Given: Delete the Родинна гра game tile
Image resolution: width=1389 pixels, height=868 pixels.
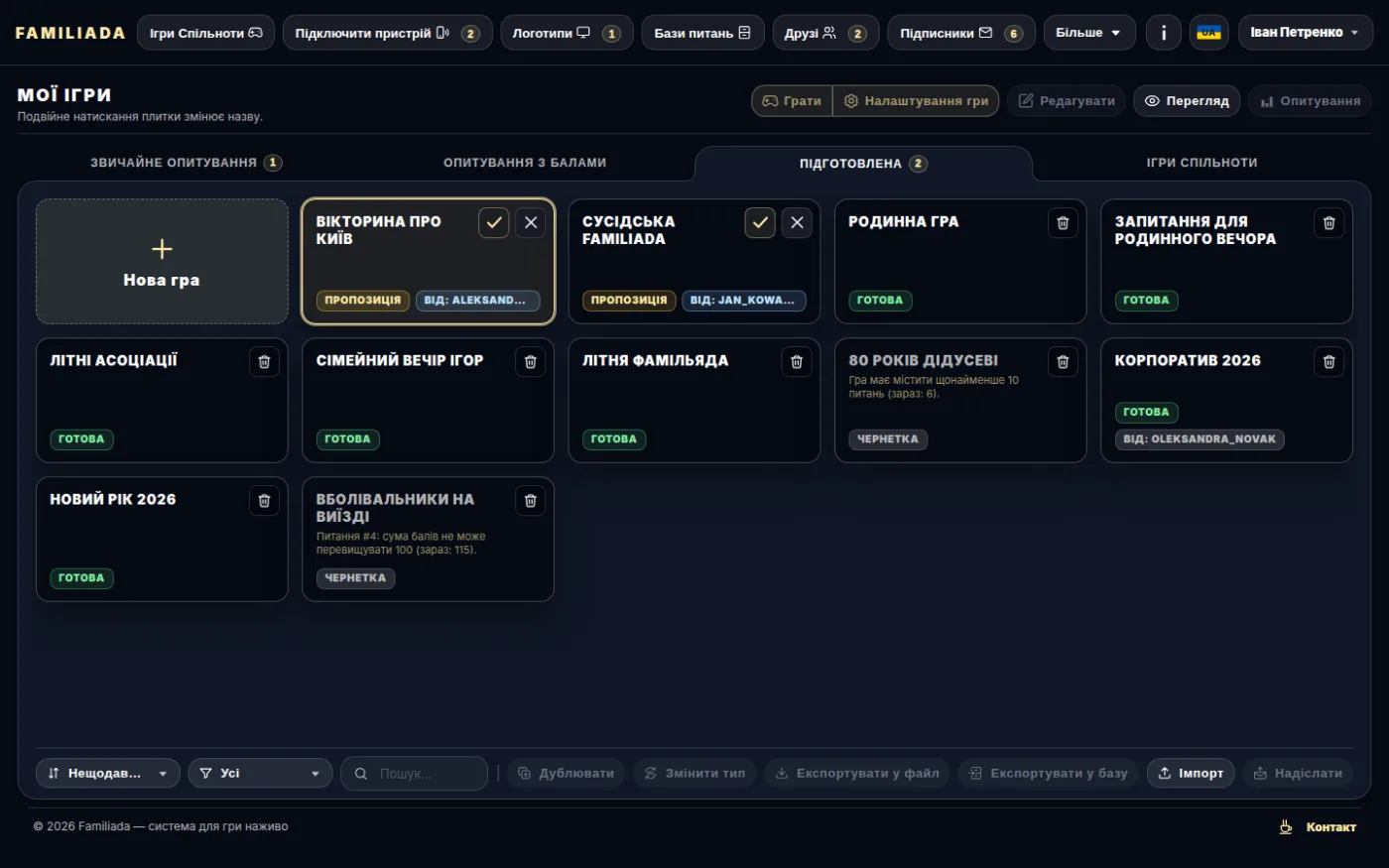Looking at the screenshot, I should click(1062, 223).
